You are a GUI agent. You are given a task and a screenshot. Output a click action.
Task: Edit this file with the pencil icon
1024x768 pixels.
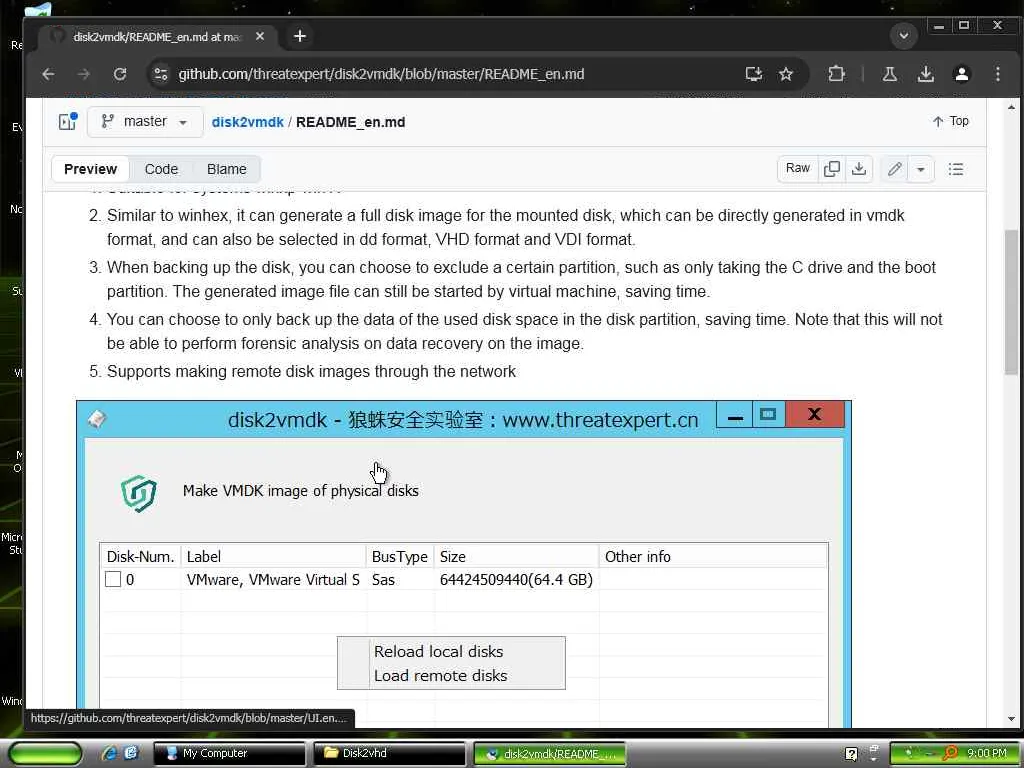click(894, 169)
